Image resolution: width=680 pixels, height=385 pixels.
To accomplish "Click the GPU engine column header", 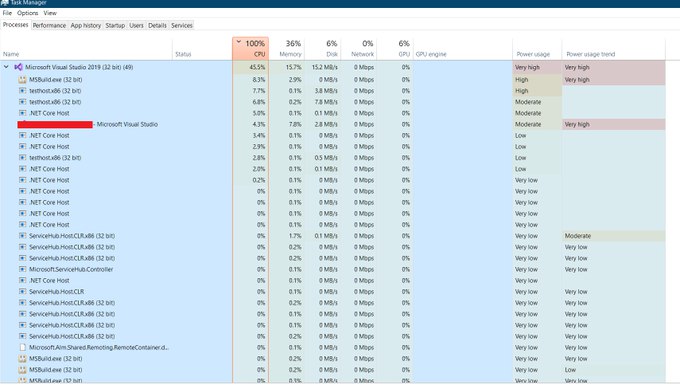I will [x=463, y=49].
